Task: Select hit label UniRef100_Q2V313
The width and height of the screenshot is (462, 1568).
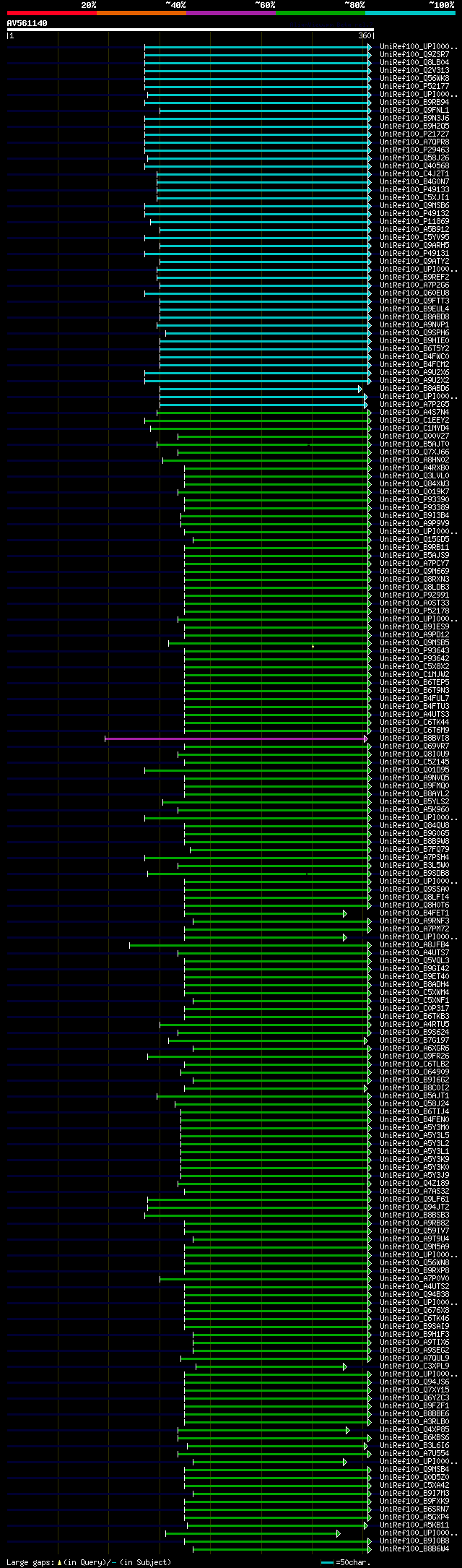Action: [x=414, y=70]
